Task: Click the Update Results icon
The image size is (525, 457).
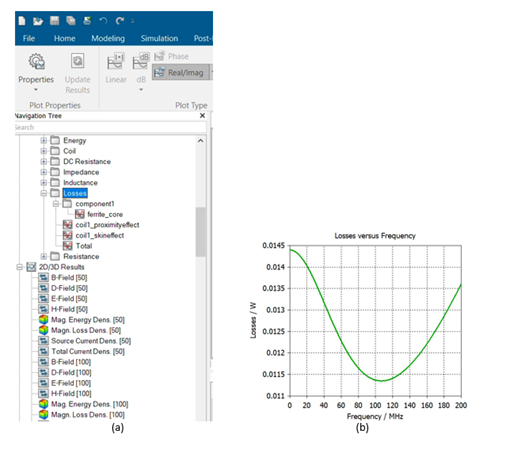Action: (x=78, y=61)
